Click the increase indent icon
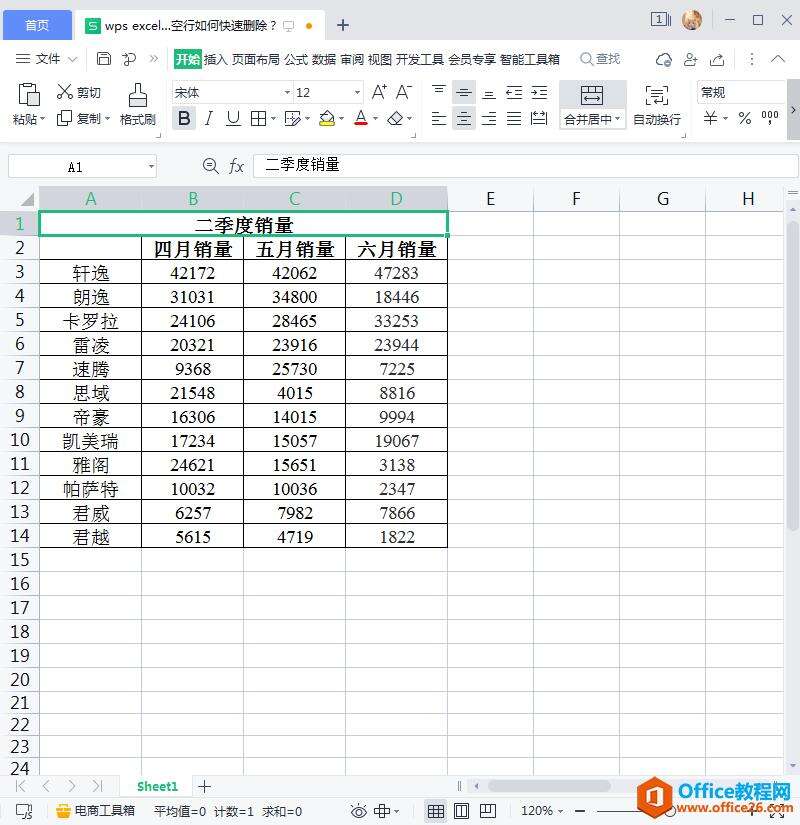The width and height of the screenshot is (800, 825). click(x=539, y=93)
